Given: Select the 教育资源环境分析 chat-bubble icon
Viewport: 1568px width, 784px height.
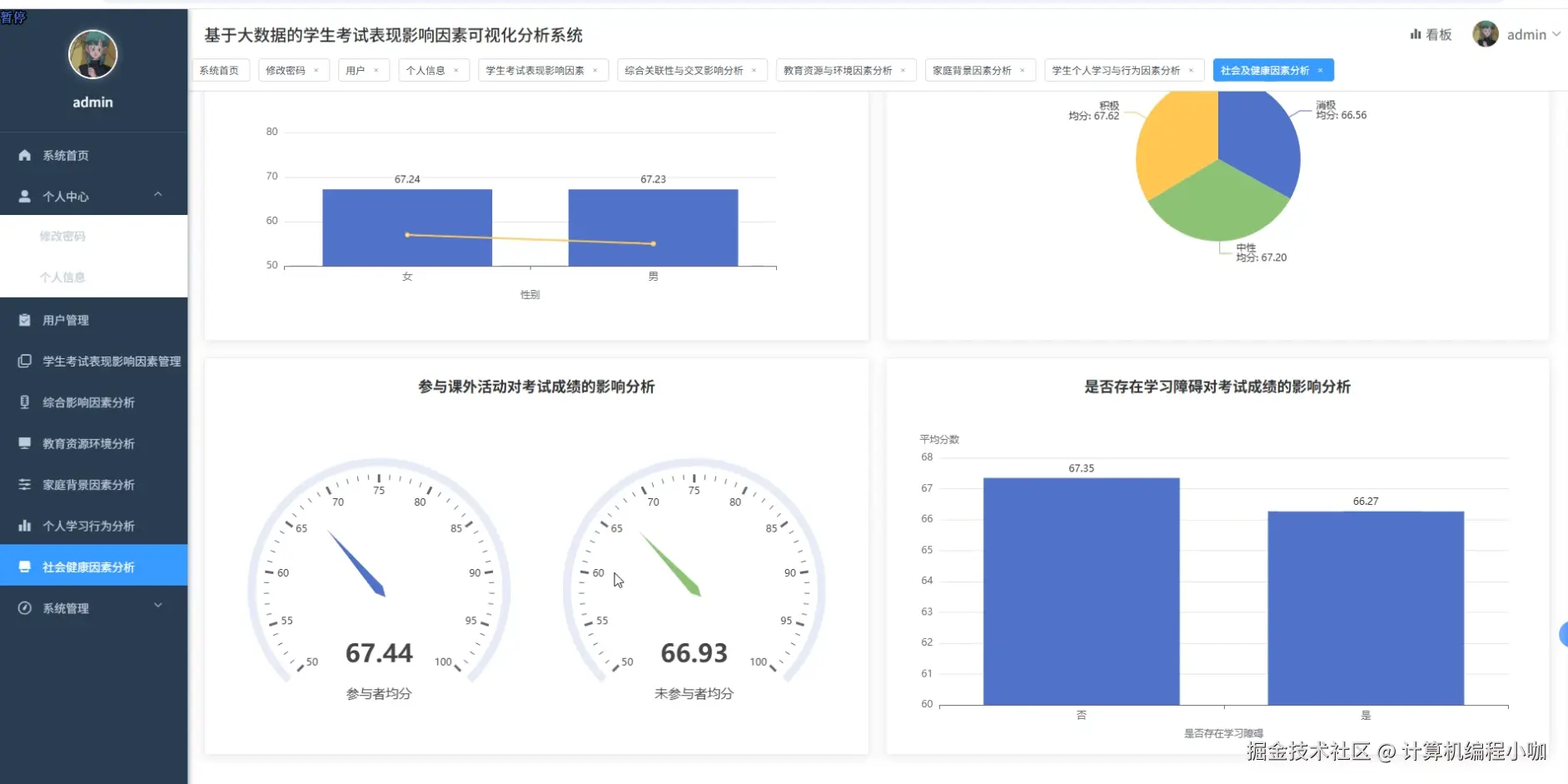Looking at the screenshot, I should pyautogui.click(x=22, y=443).
